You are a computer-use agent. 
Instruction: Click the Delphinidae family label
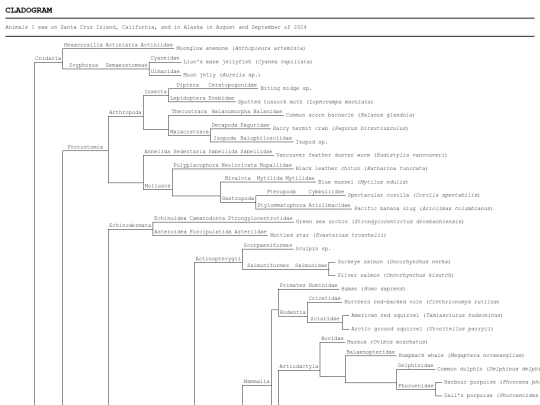pyautogui.click(x=415, y=365)
